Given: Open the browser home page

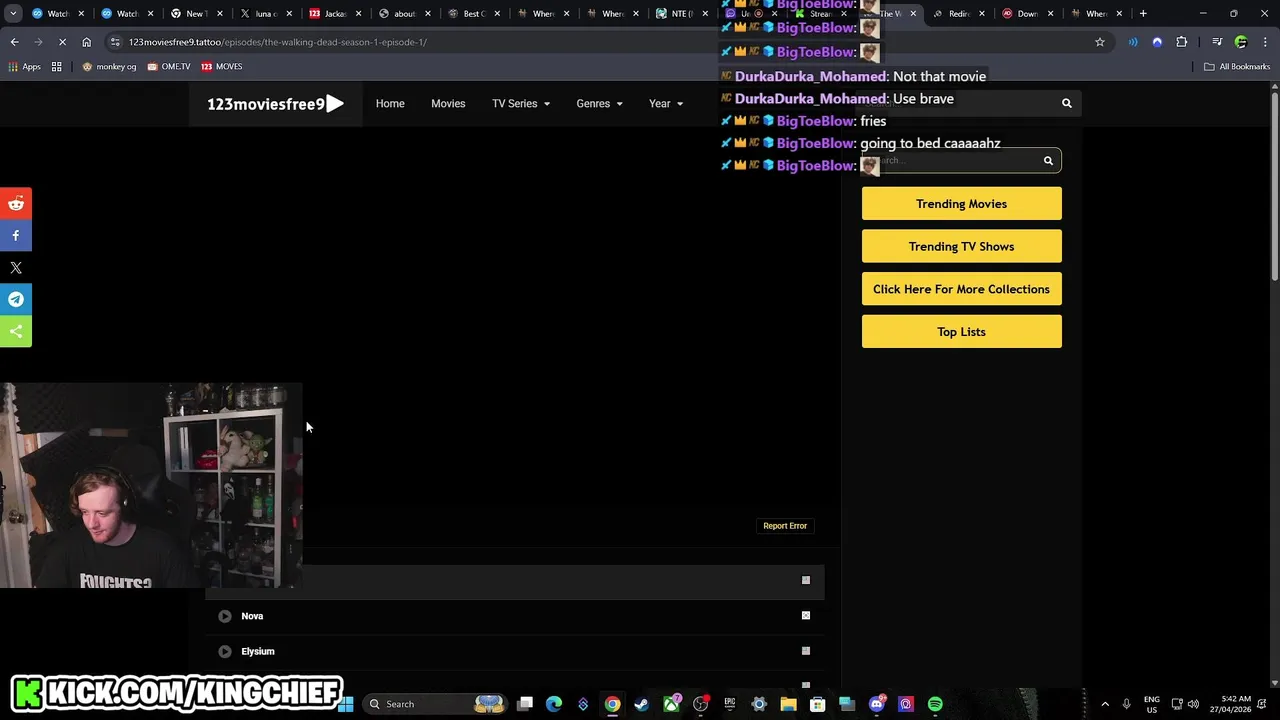Looking at the screenshot, I should tap(86, 42).
